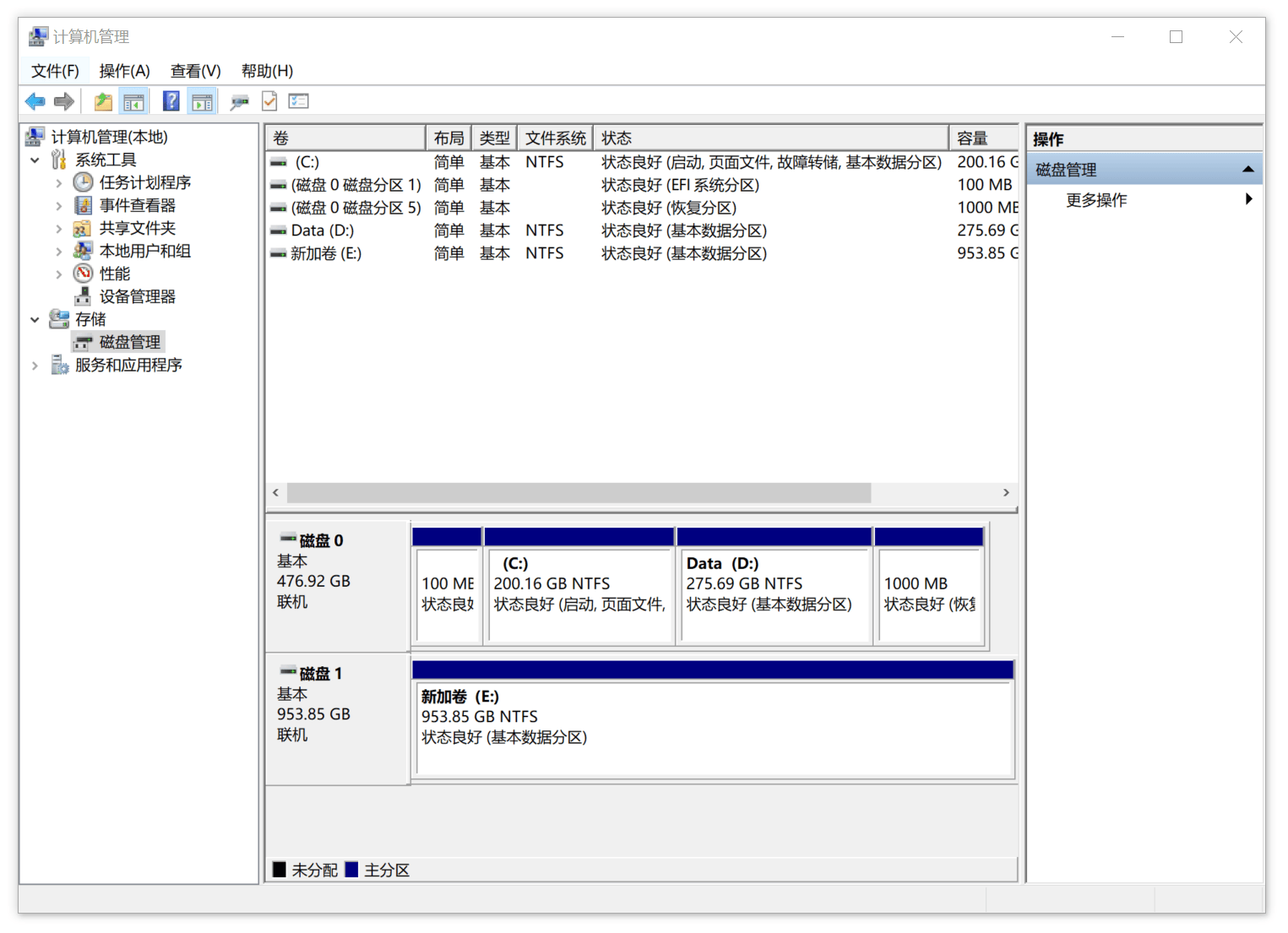Screen dimensions: 1288x933
Task: Select the Data (D:) partition block
Action: coord(774,587)
